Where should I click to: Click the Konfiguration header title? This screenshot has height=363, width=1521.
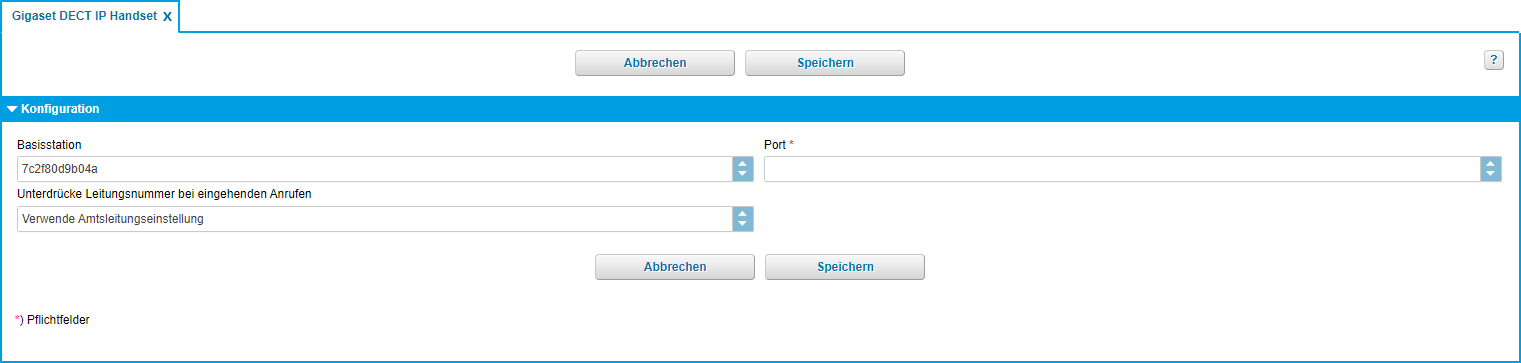pos(60,108)
